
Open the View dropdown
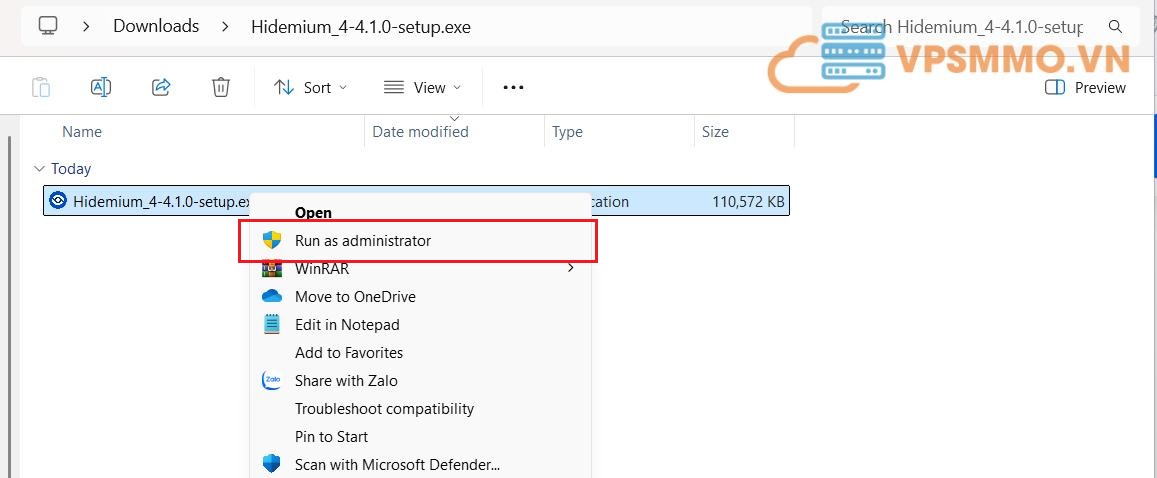click(x=423, y=87)
